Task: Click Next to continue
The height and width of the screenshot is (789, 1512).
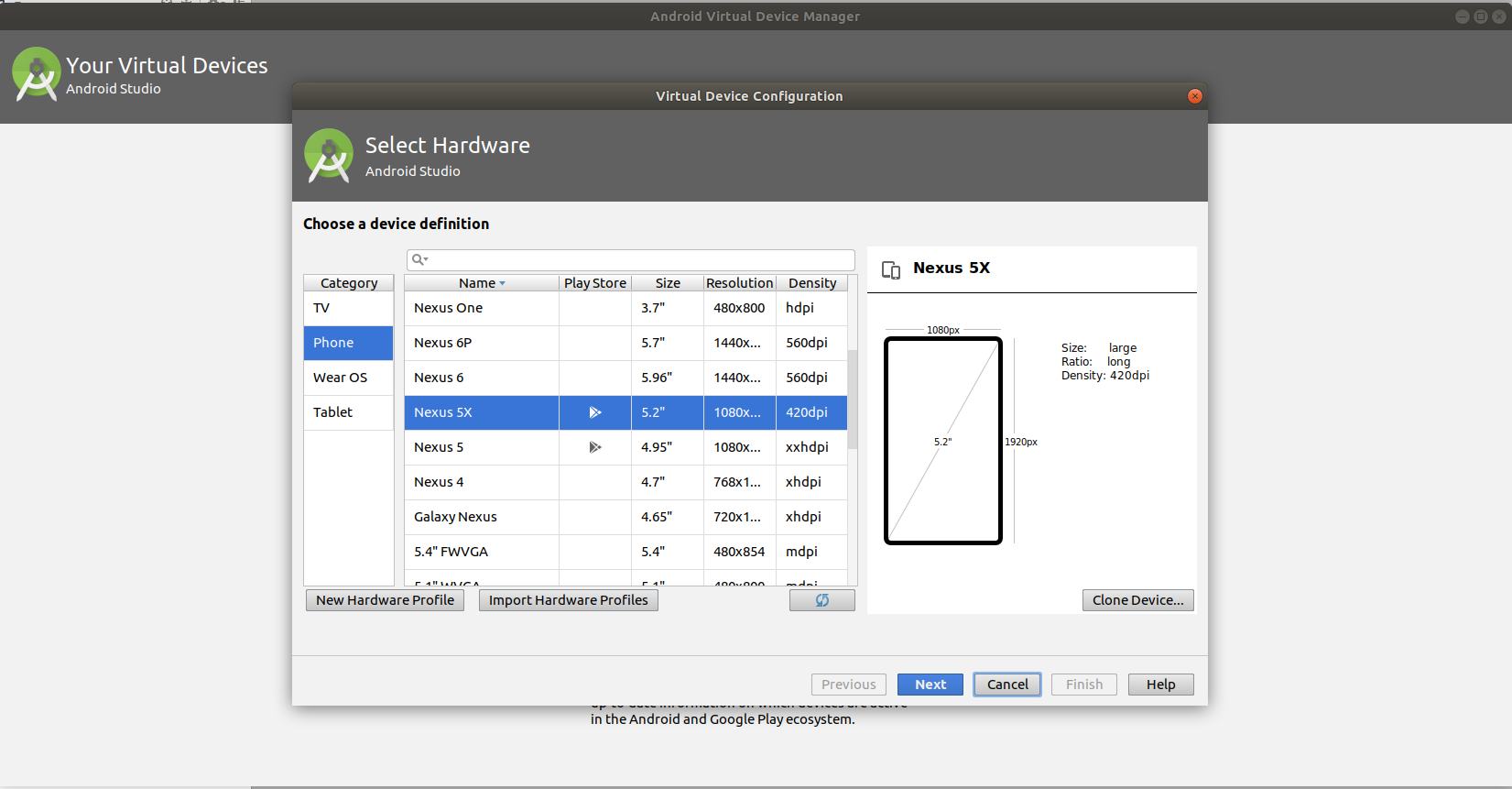Action: 930,685
